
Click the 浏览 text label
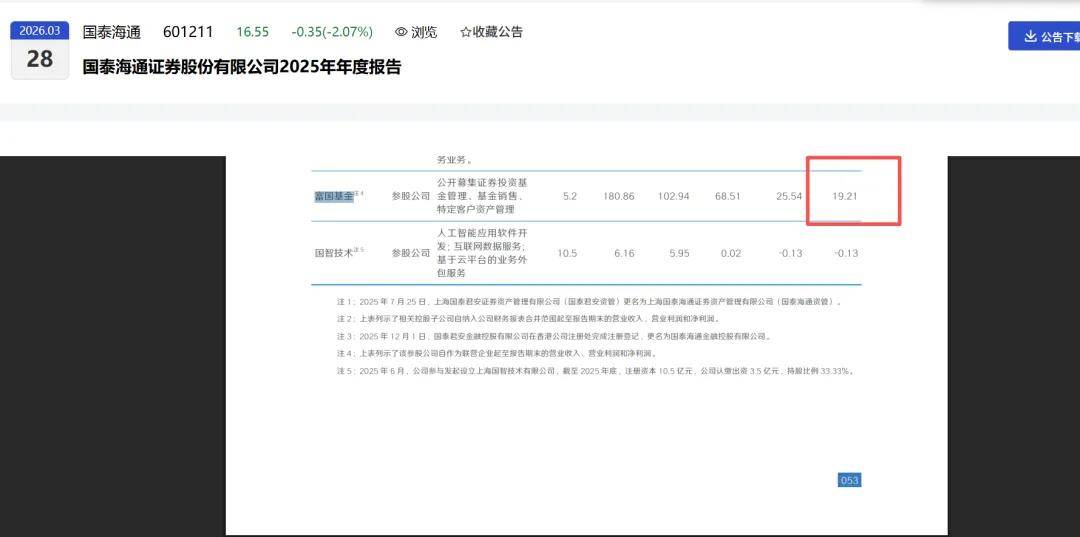(x=424, y=32)
